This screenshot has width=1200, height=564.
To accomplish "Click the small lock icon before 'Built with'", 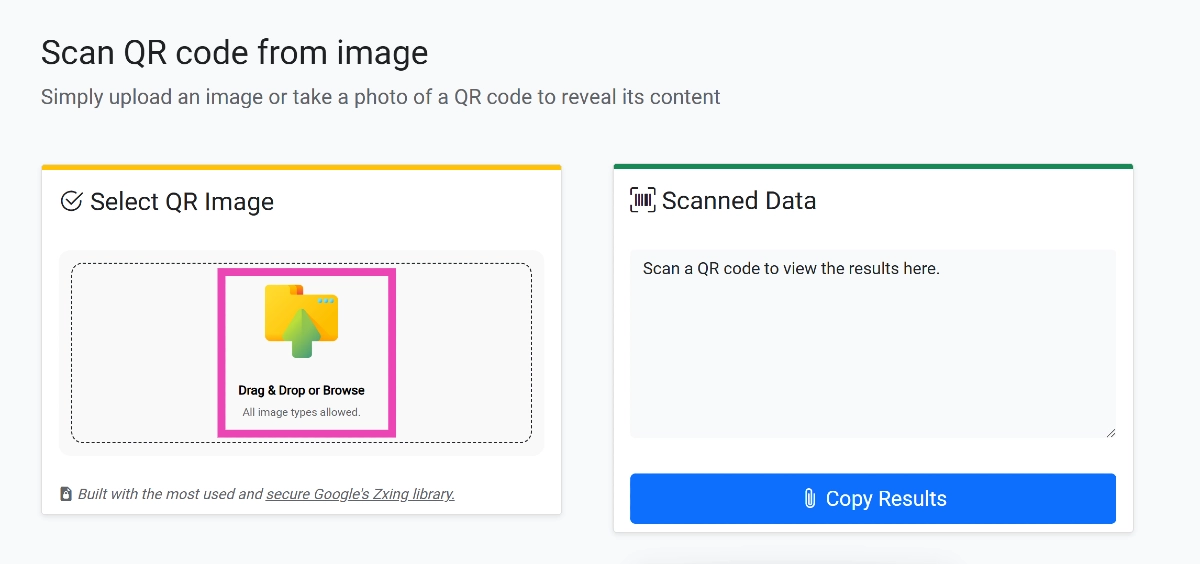I will (x=66, y=494).
